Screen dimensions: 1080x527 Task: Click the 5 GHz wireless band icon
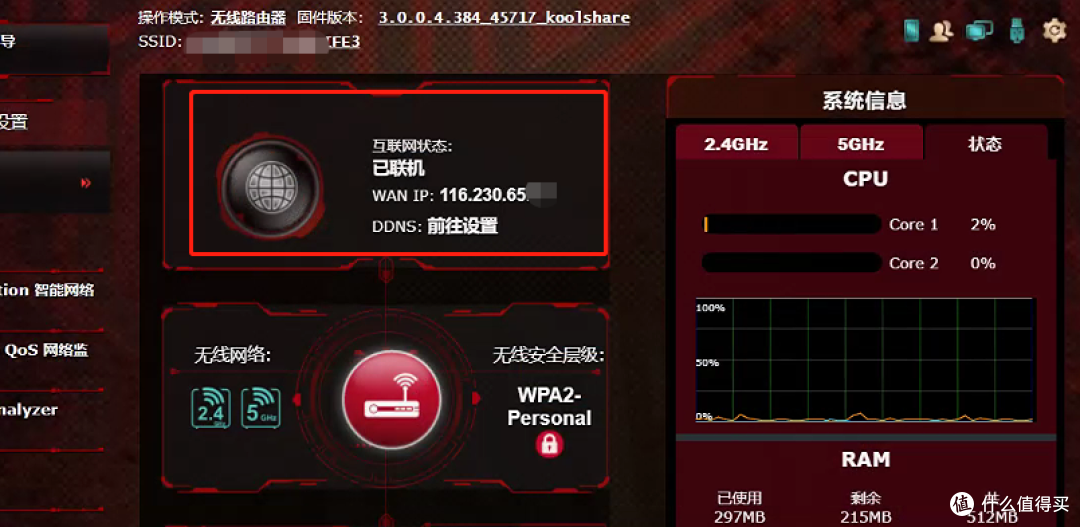pos(260,408)
